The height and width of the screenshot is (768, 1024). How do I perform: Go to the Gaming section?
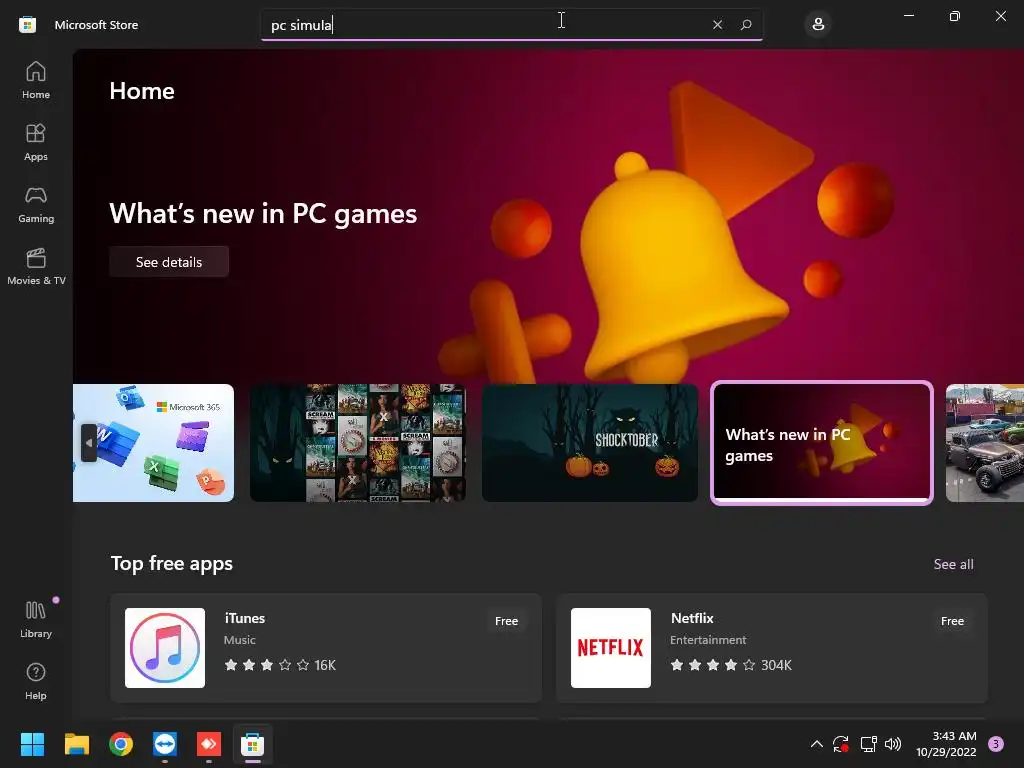pyautogui.click(x=36, y=204)
